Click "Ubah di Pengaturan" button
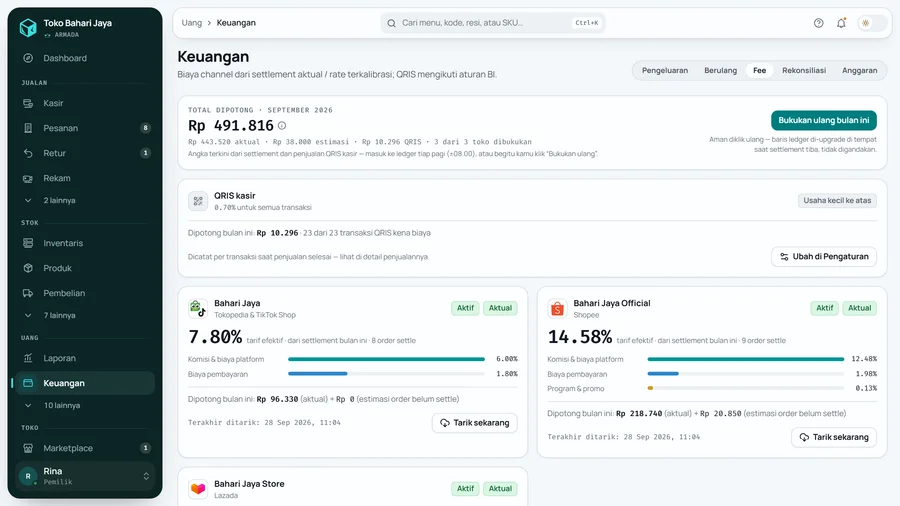This screenshot has width=900, height=506. pyautogui.click(x=824, y=257)
